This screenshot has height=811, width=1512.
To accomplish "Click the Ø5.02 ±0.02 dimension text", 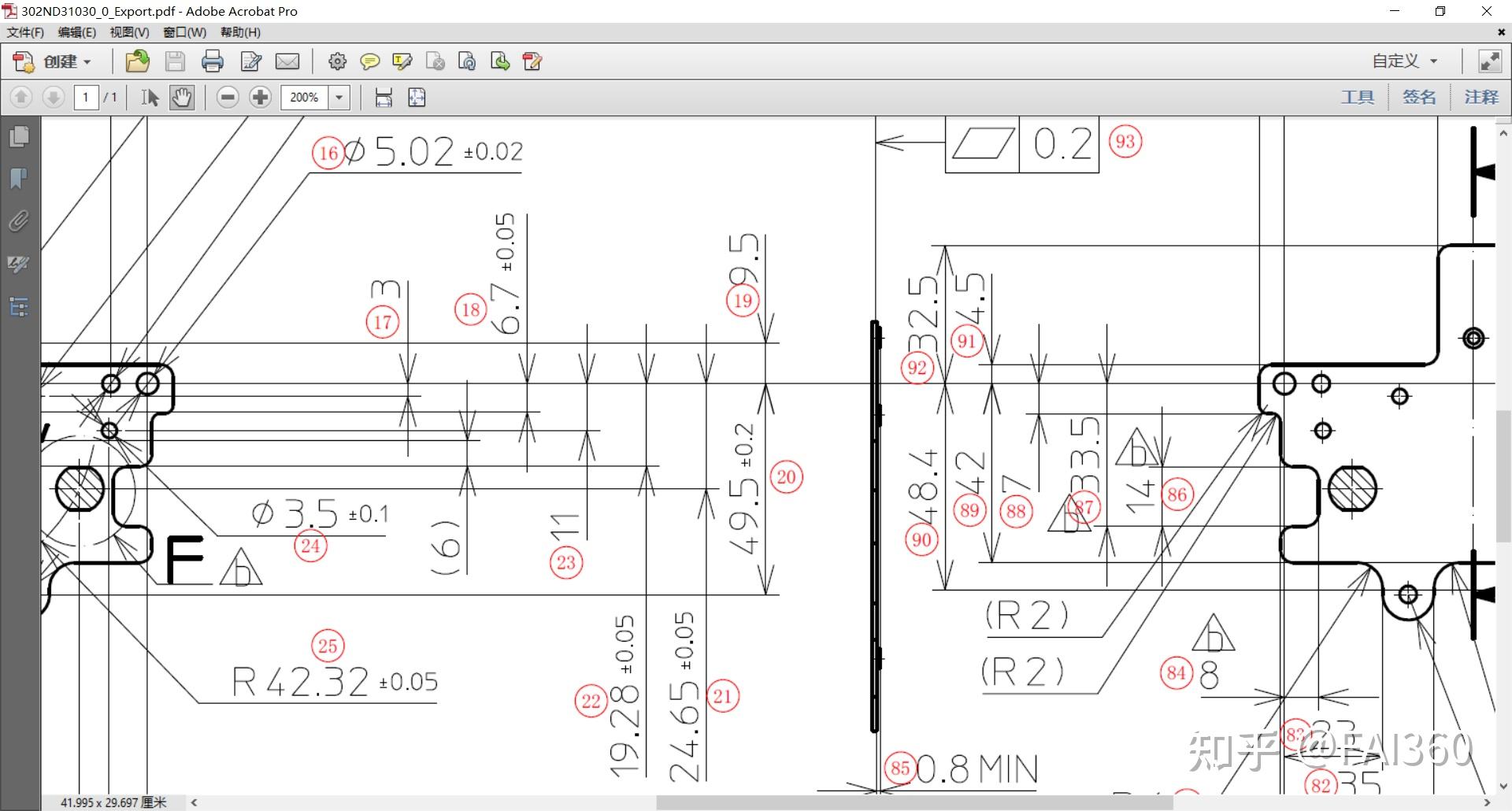I will click(x=433, y=150).
